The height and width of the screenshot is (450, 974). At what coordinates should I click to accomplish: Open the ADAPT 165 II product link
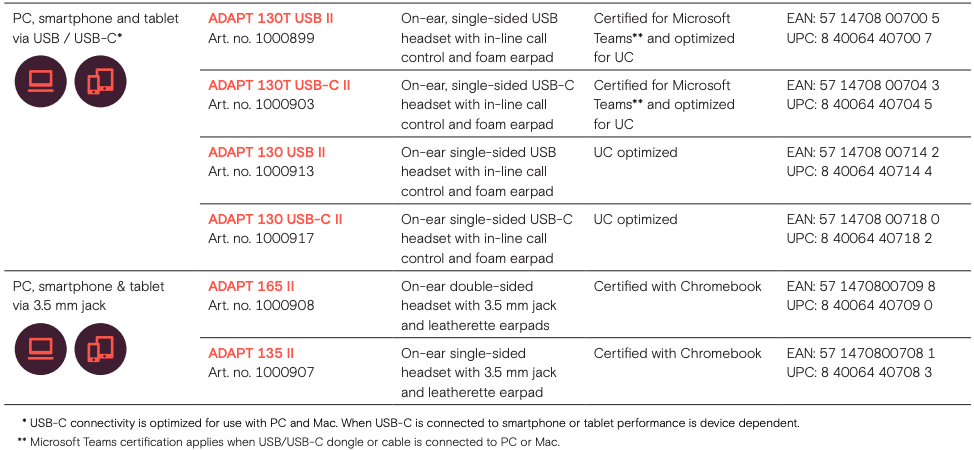[252, 287]
